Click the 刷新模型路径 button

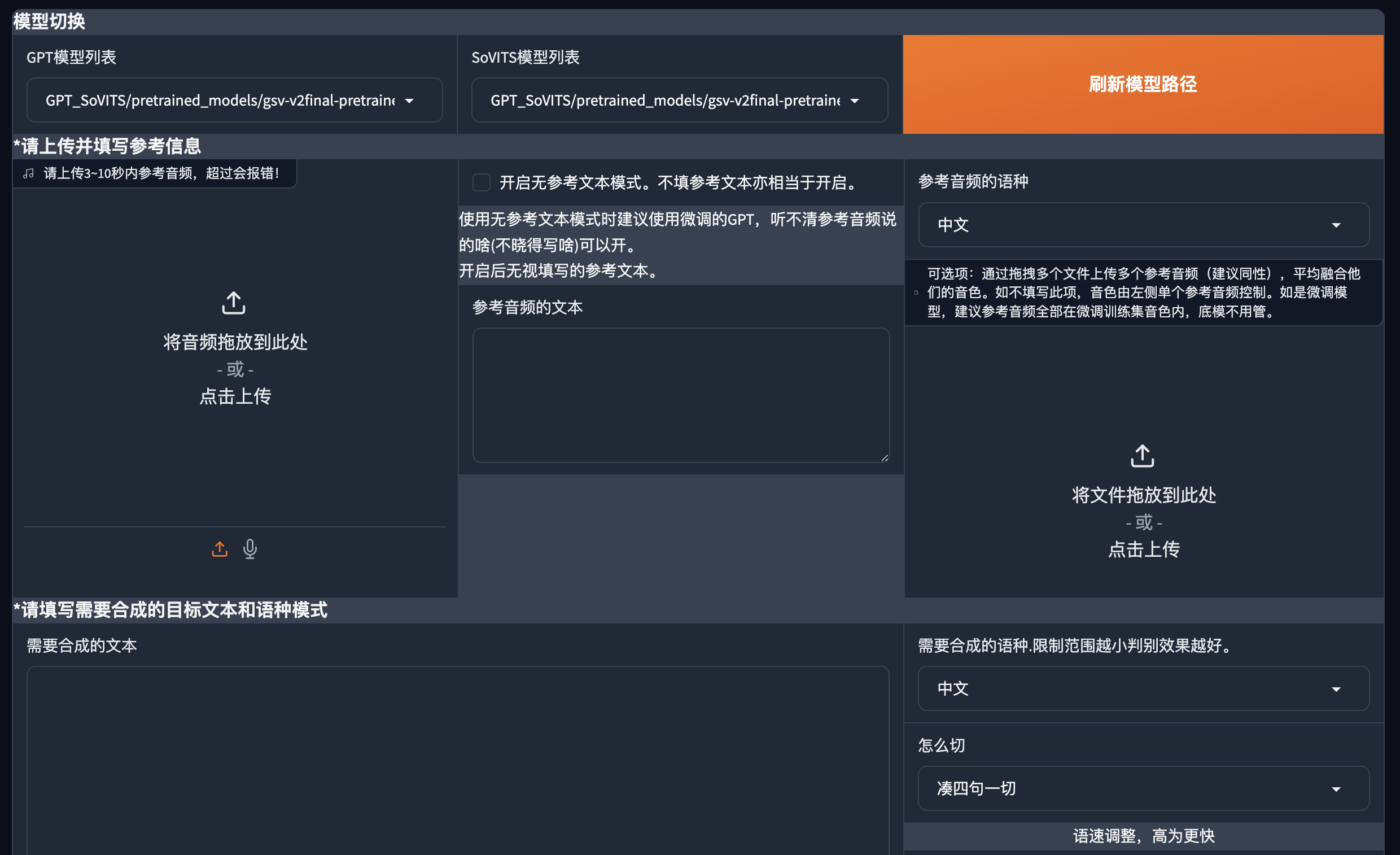[1143, 84]
